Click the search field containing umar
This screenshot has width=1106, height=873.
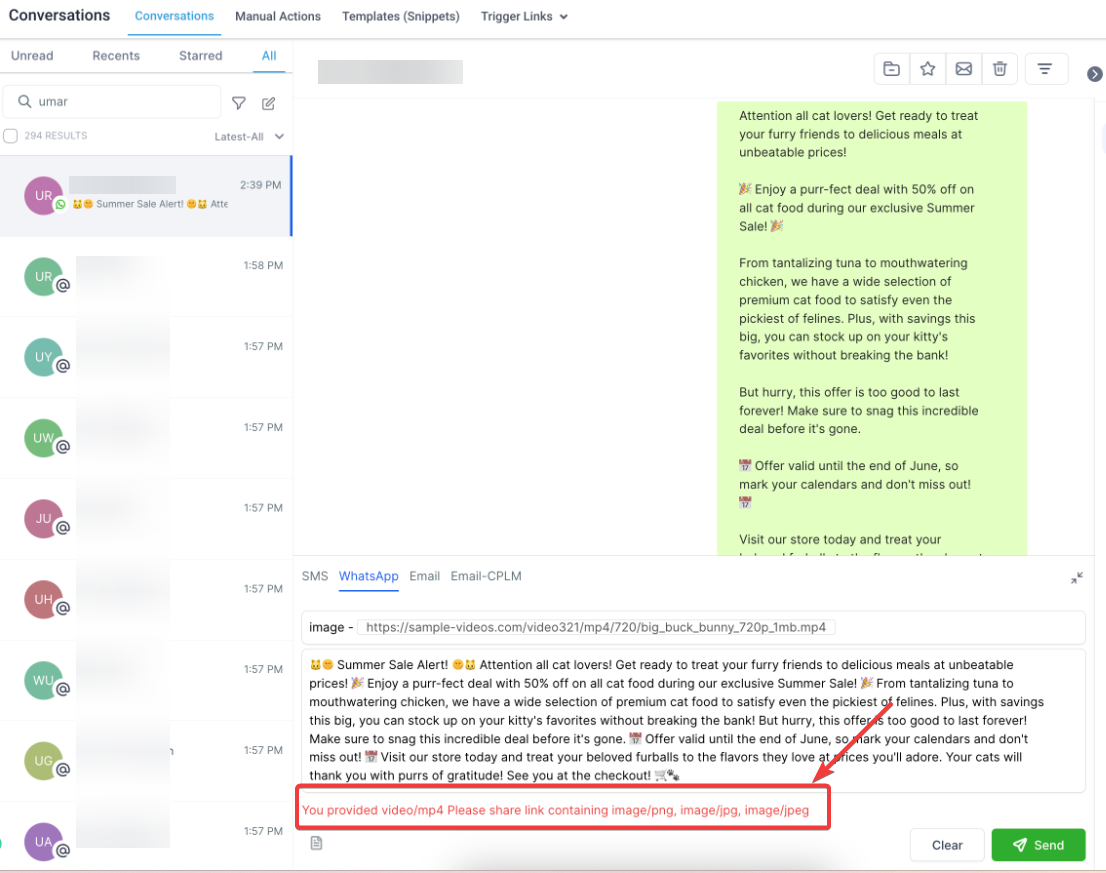click(112, 102)
